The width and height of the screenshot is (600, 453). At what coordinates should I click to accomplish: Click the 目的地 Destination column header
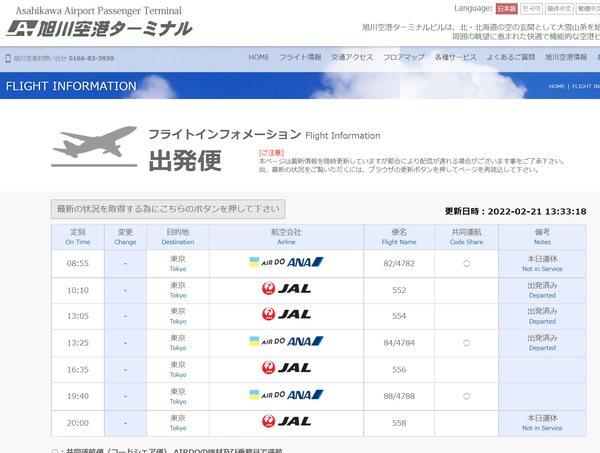(178, 237)
